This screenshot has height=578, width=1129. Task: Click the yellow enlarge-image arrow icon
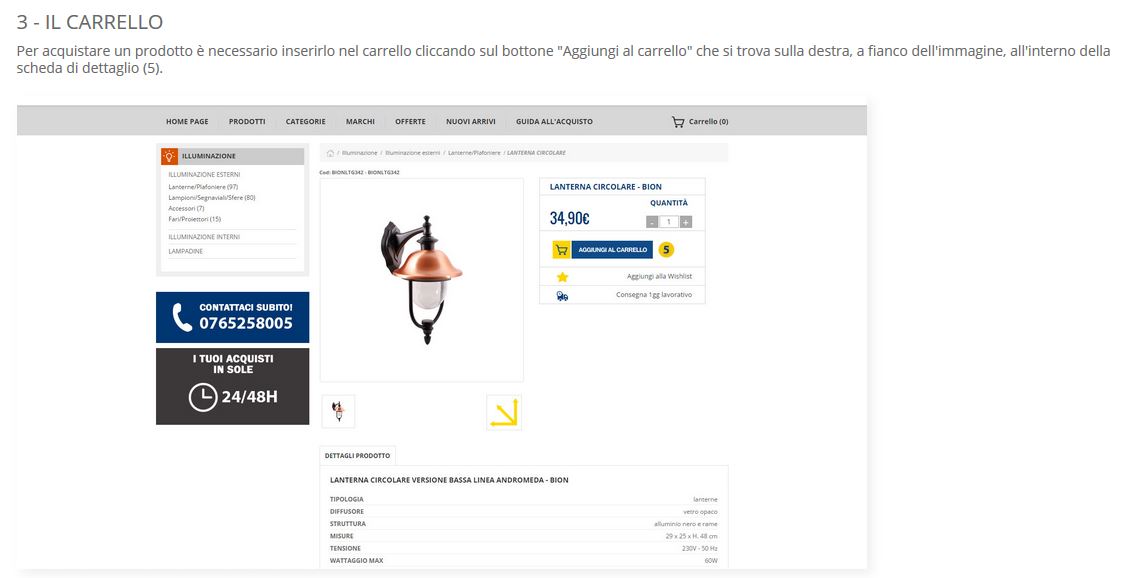point(503,412)
